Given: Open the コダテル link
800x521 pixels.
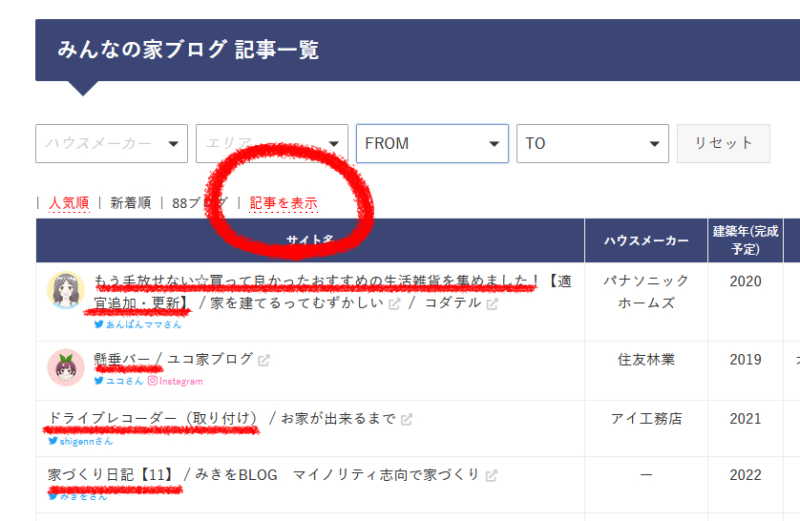Looking at the screenshot, I should click(453, 303).
